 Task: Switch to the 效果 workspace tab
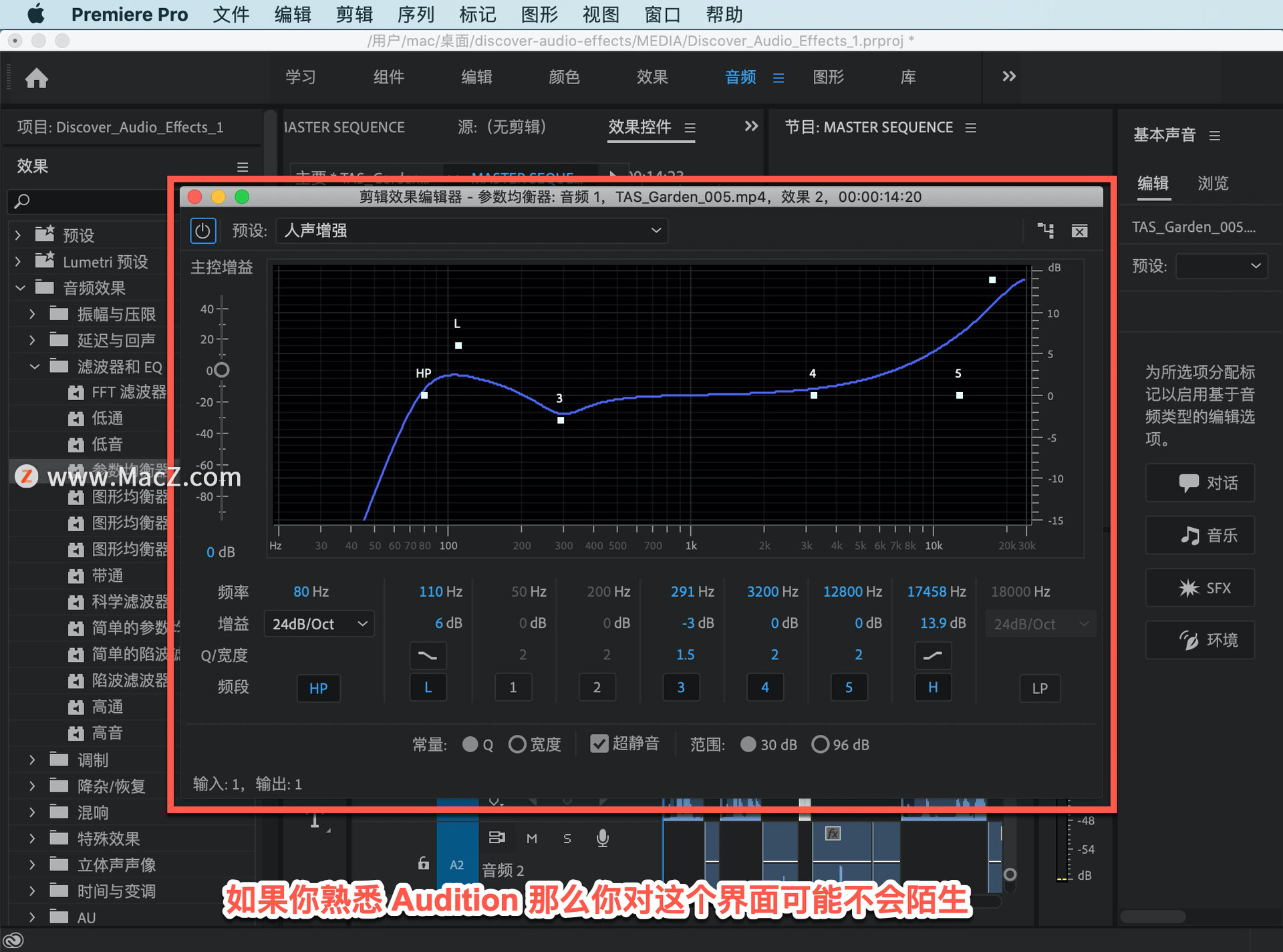pyautogui.click(x=652, y=77)
